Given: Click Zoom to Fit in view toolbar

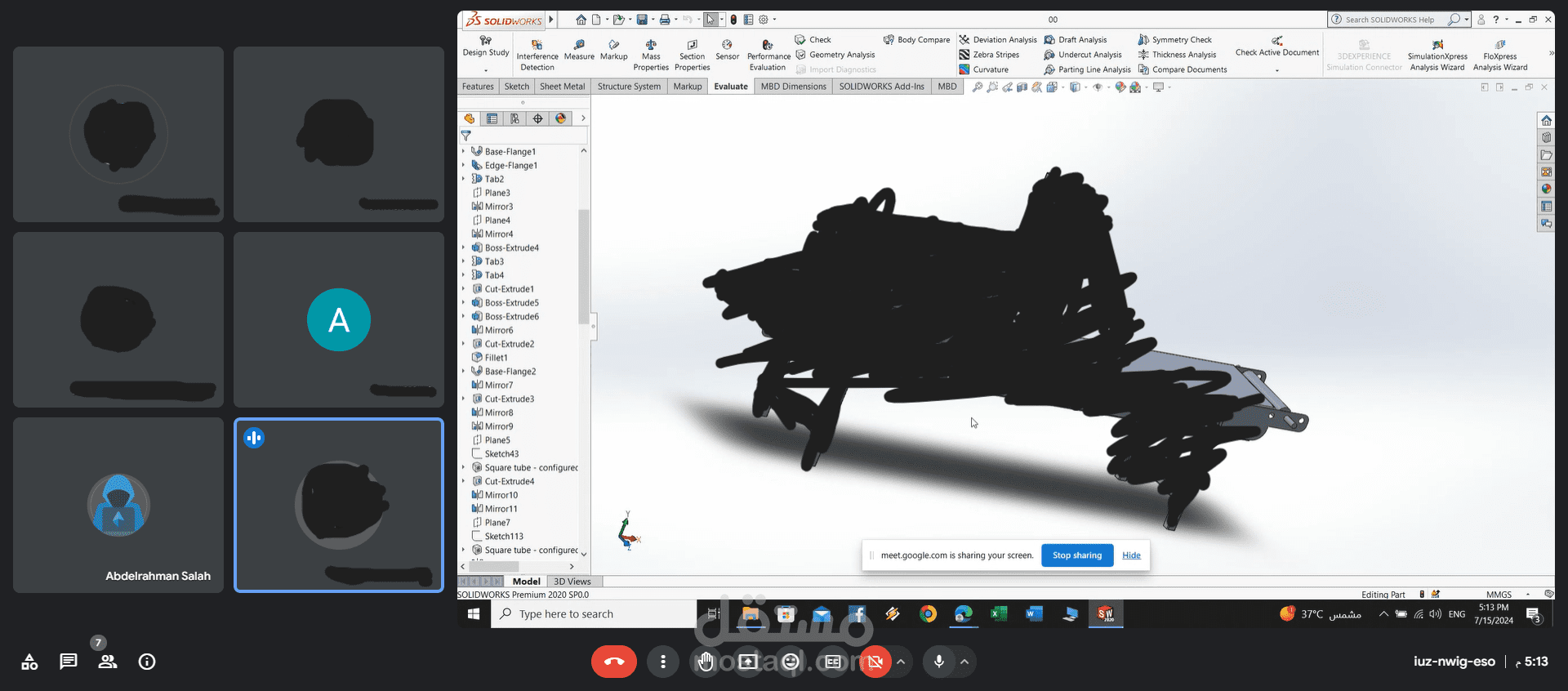Looking at the screenshot, I should pyautogui.click(x=978, y=87).
